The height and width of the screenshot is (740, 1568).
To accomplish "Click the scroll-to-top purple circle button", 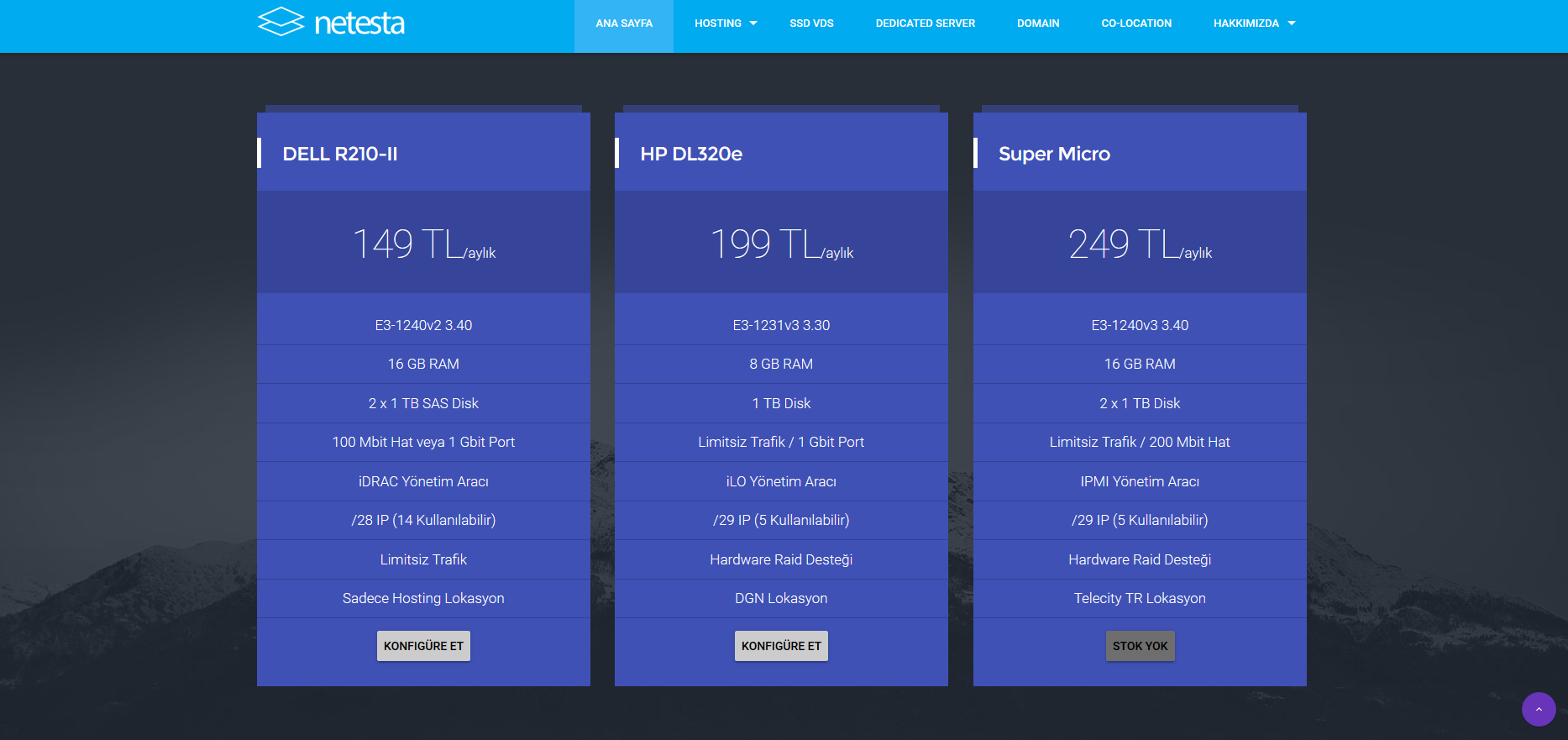I will tap(1539, 709).
